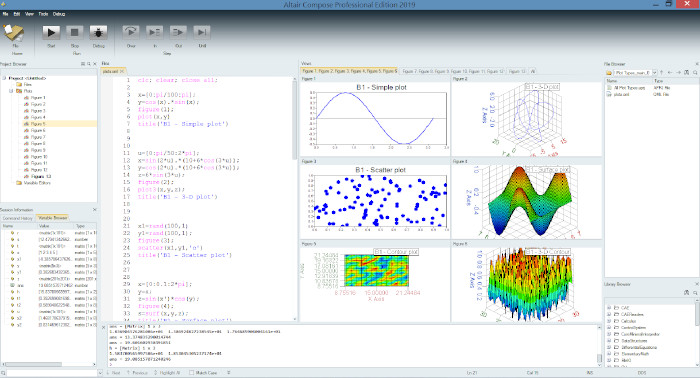Click the Step Until icon
Image resolution: width=700 pixels, height=378 pixels.
coord(202,33)
